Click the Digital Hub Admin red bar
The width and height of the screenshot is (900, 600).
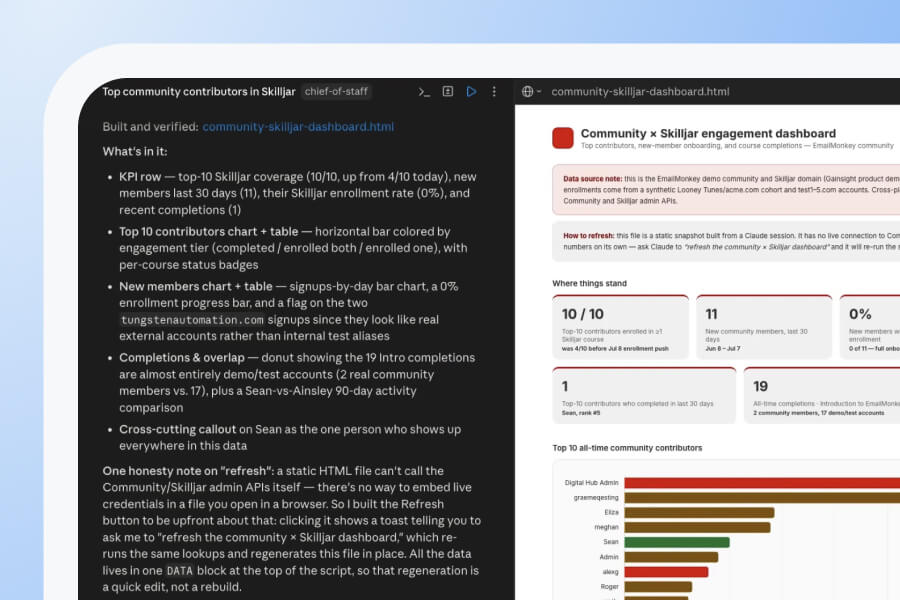coord(762,483)
